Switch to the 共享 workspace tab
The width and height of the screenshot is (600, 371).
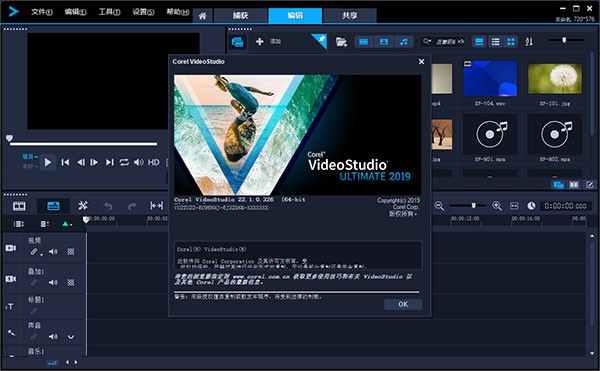[350, 15]
